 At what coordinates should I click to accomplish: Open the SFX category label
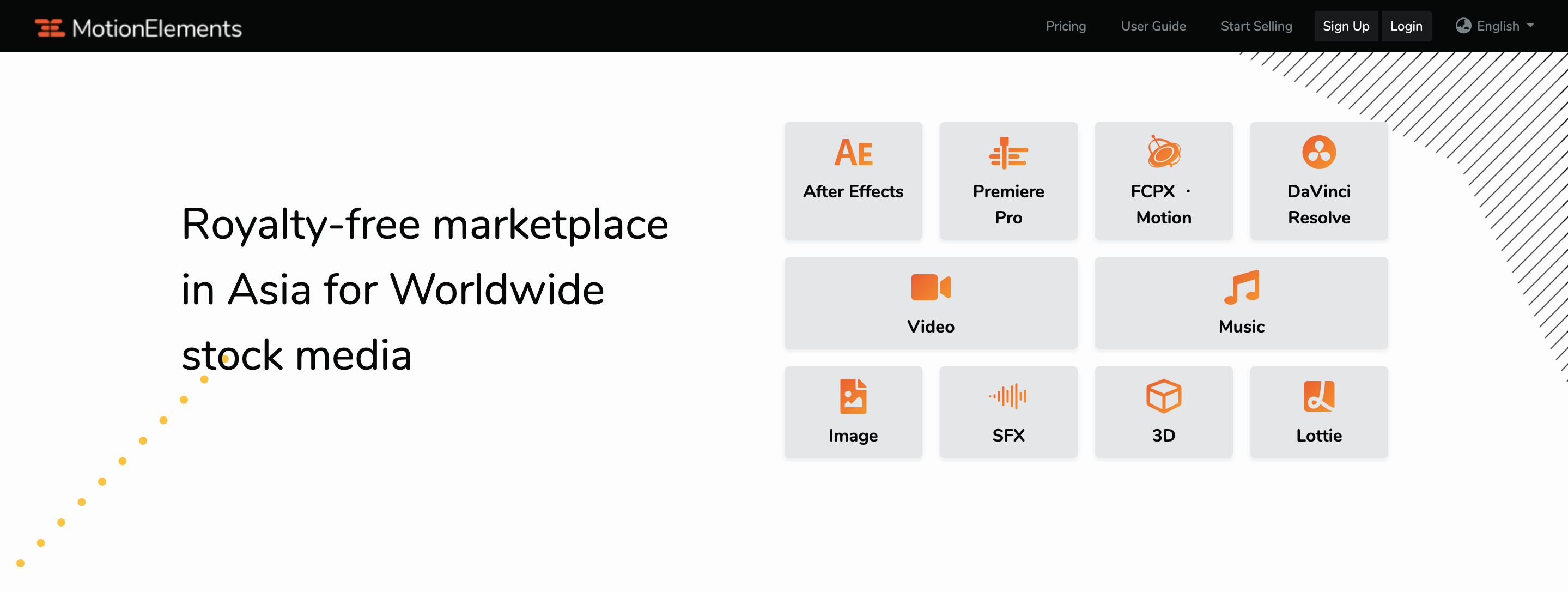pos(1008,436)
